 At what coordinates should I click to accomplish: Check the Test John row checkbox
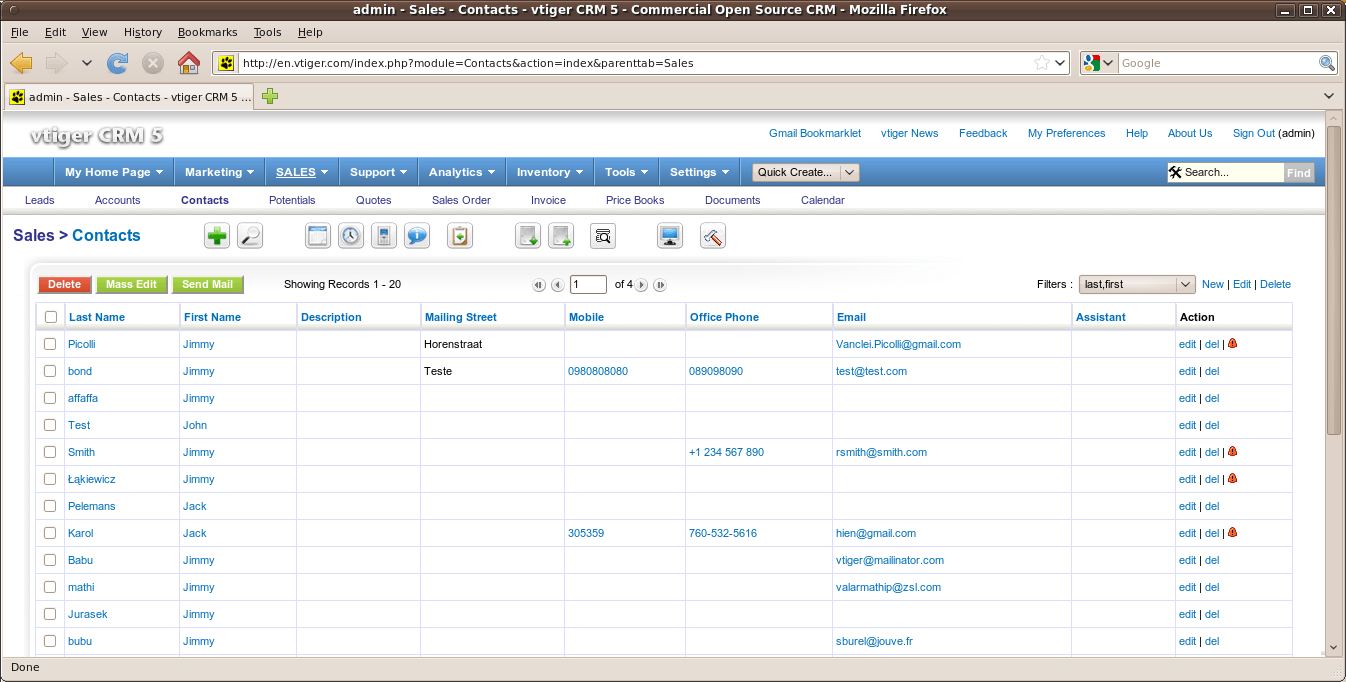pyautogui.click(x=51, y=425)
